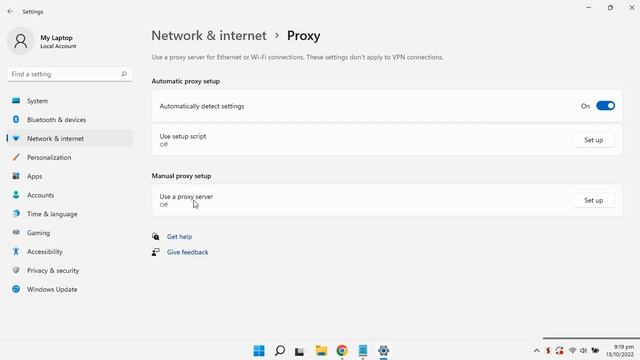Open Privacy & security shield icon

pos(16,270)
